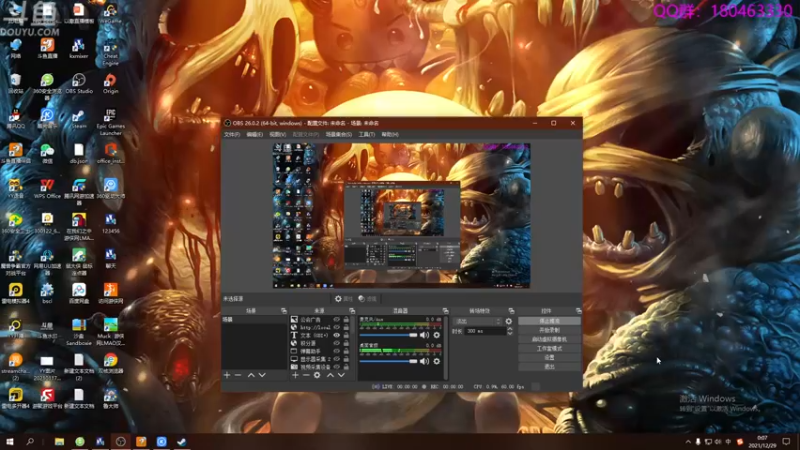The height and width of the screenshot is (450, 800).
Task: Open 桌面音频 audio settings gear
Action: [437, 361]
